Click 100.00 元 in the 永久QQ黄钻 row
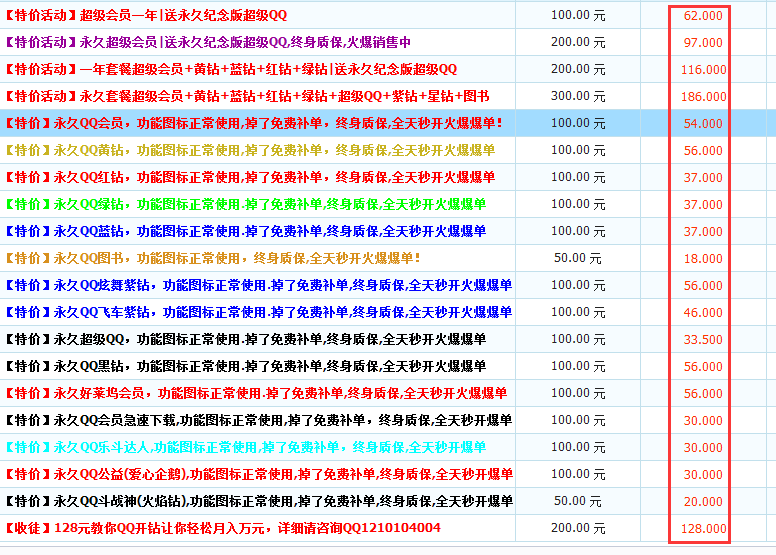The image size is (776, 555). (578, 150)
